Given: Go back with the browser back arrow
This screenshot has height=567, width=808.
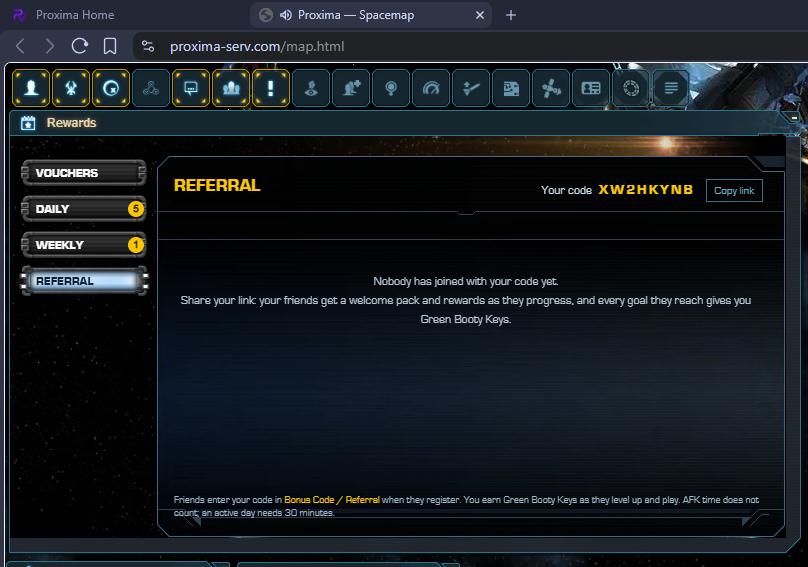Looking at the screenshot, I should (x=21, y=46).
